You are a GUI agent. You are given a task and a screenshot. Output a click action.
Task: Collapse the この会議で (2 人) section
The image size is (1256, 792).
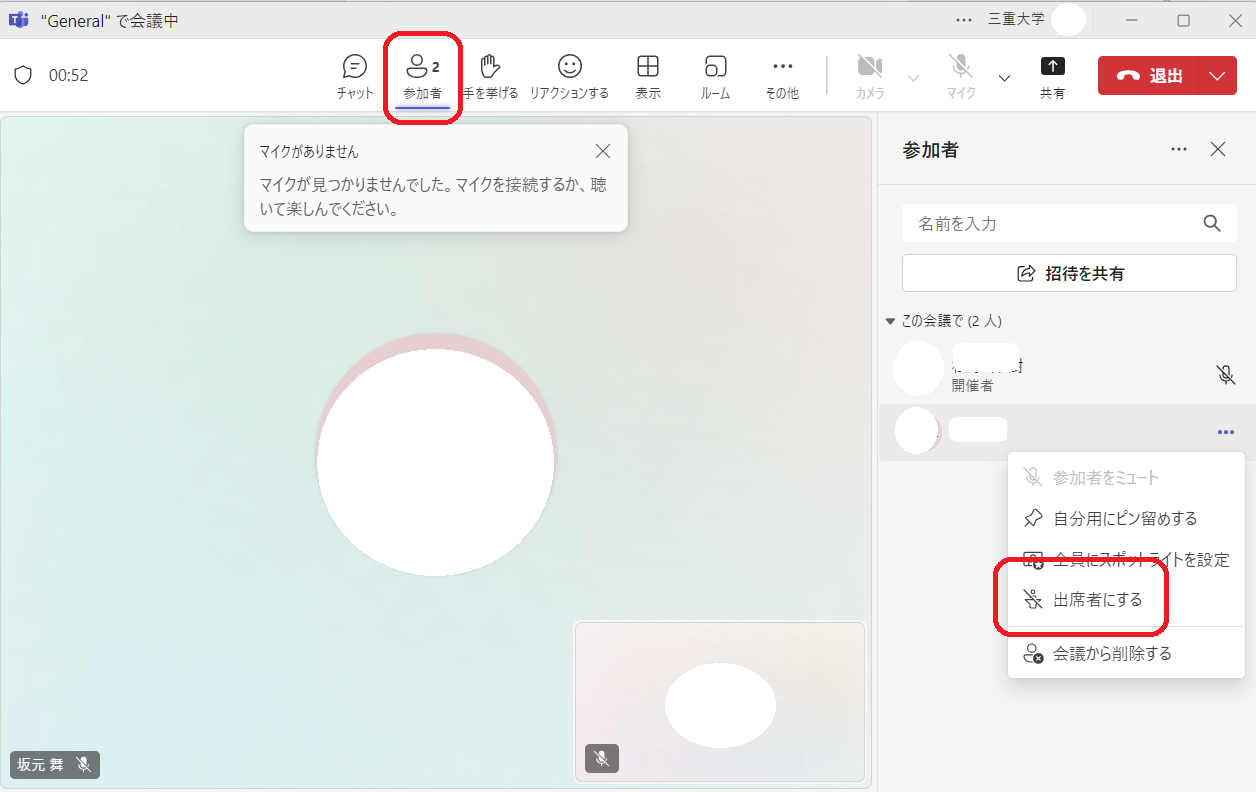[x=943, y=321]
